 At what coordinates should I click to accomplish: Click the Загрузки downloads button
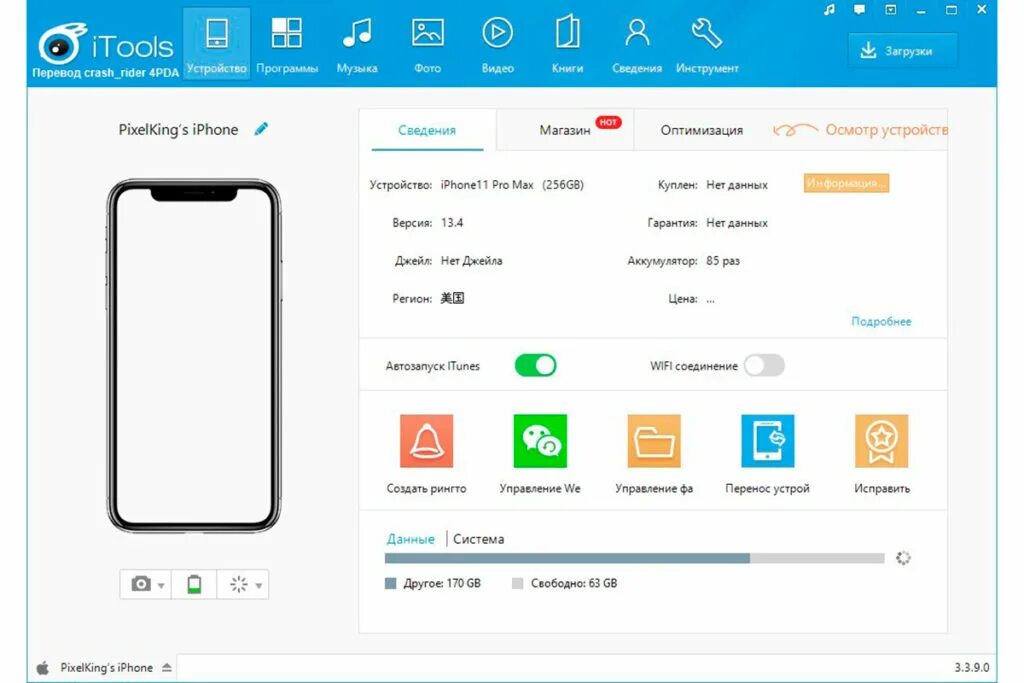903,51
